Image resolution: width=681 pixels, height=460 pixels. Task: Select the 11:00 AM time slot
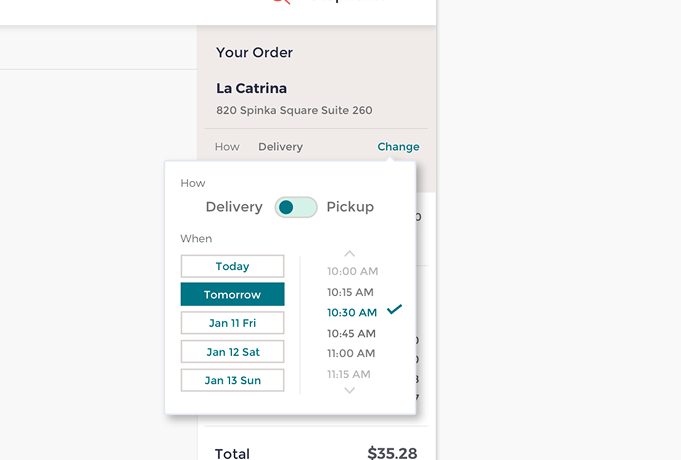(351, 353)
